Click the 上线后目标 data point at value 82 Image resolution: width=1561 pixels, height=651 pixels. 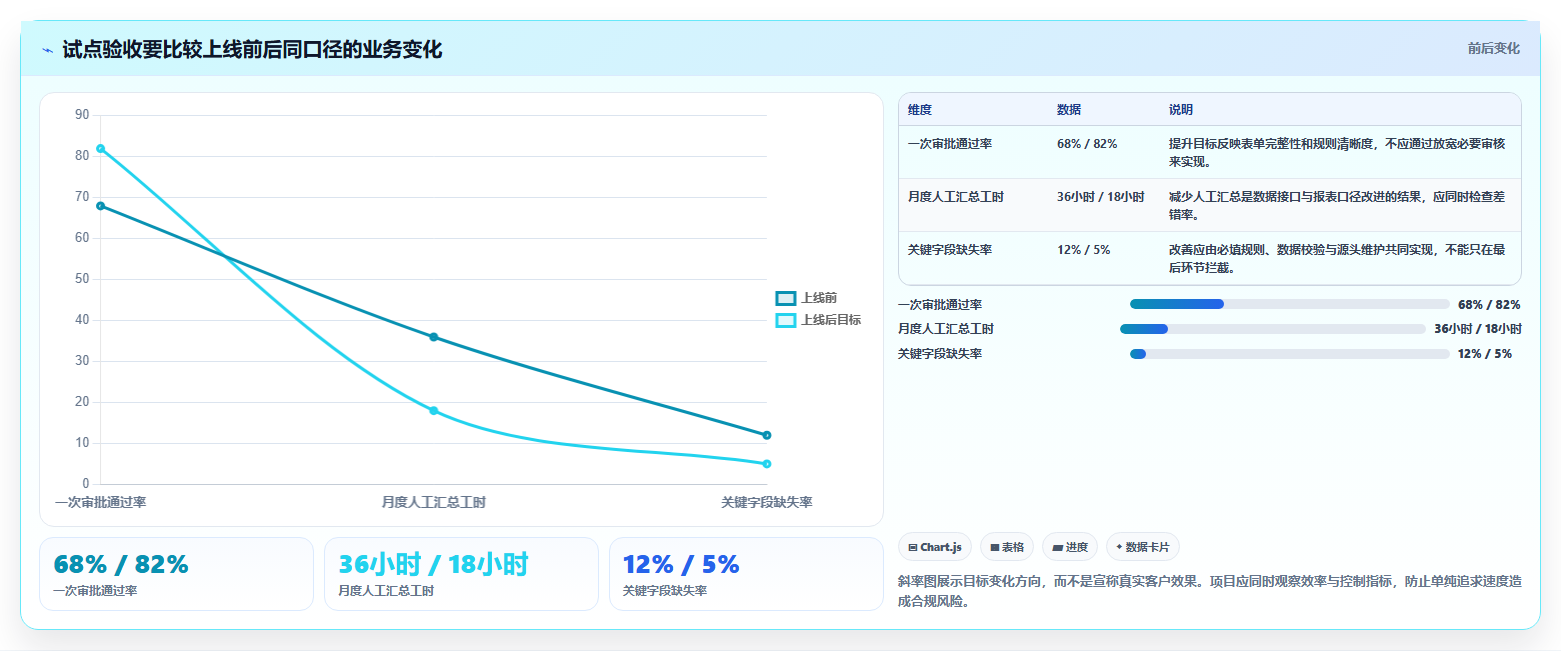(x=100, y=149)
